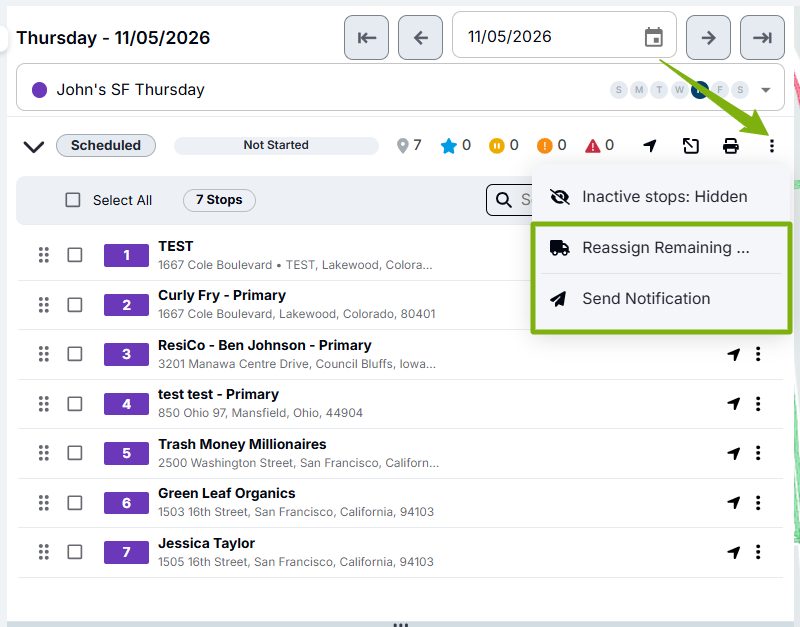Screen dimensions: 800x627
Task: Open three-dot menu for Jessica Taylor stop
Action: [758, 552]
